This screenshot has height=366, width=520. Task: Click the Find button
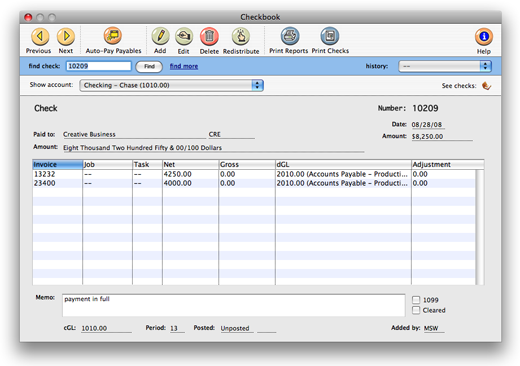149,66
